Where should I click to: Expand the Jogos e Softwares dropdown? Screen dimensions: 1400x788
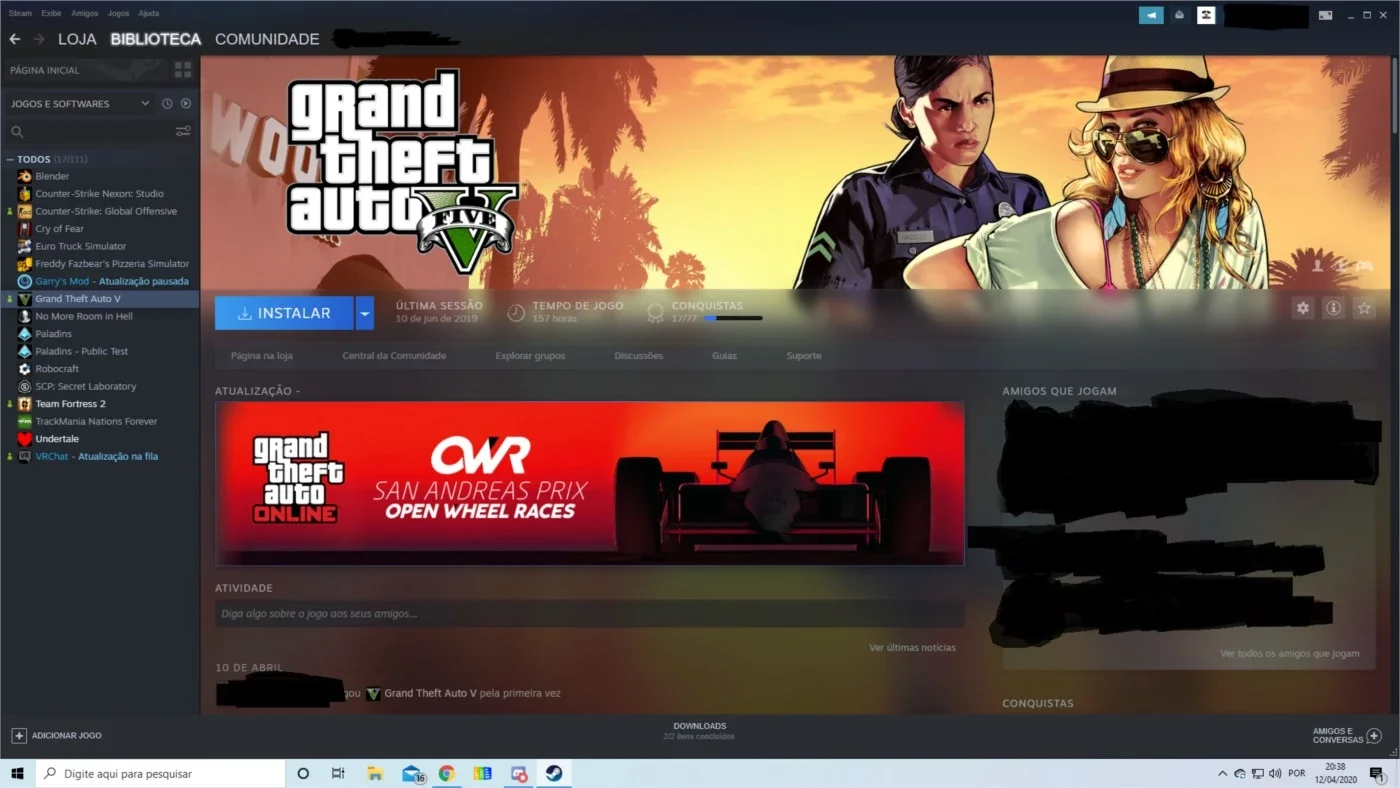point(80,104)
